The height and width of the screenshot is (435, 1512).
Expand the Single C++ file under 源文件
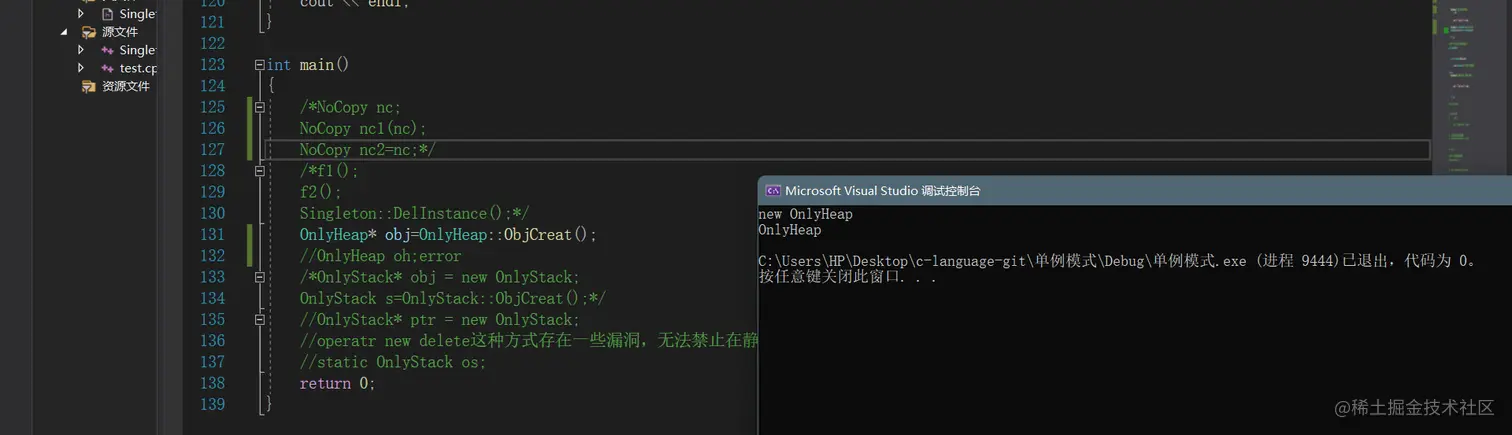click(x=81, y=50)
